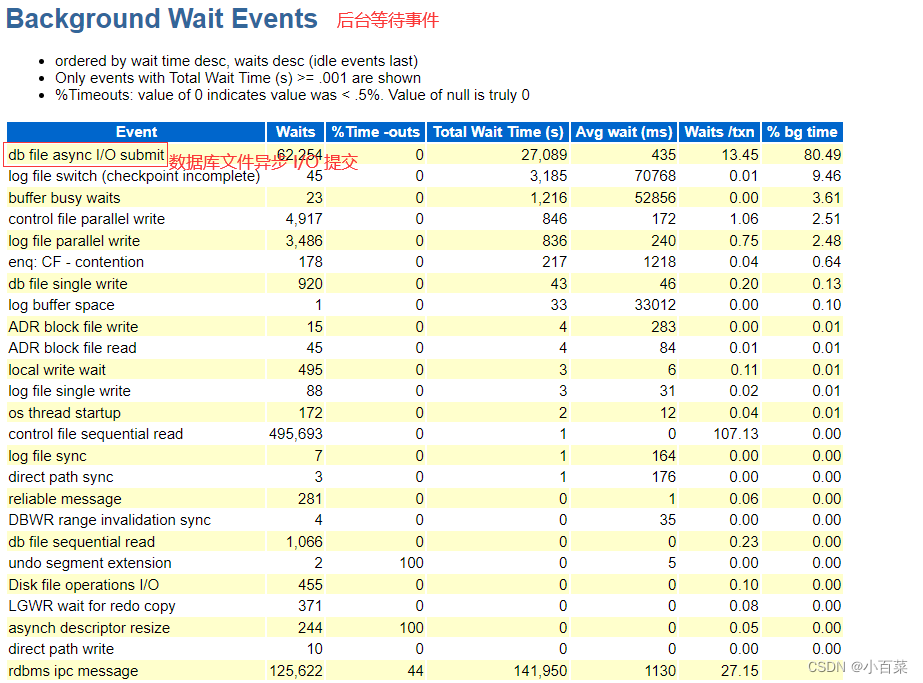Select the '%Timeouts: value of 0' note
This screenshot has height=683, width=923.
pos(292,95)
